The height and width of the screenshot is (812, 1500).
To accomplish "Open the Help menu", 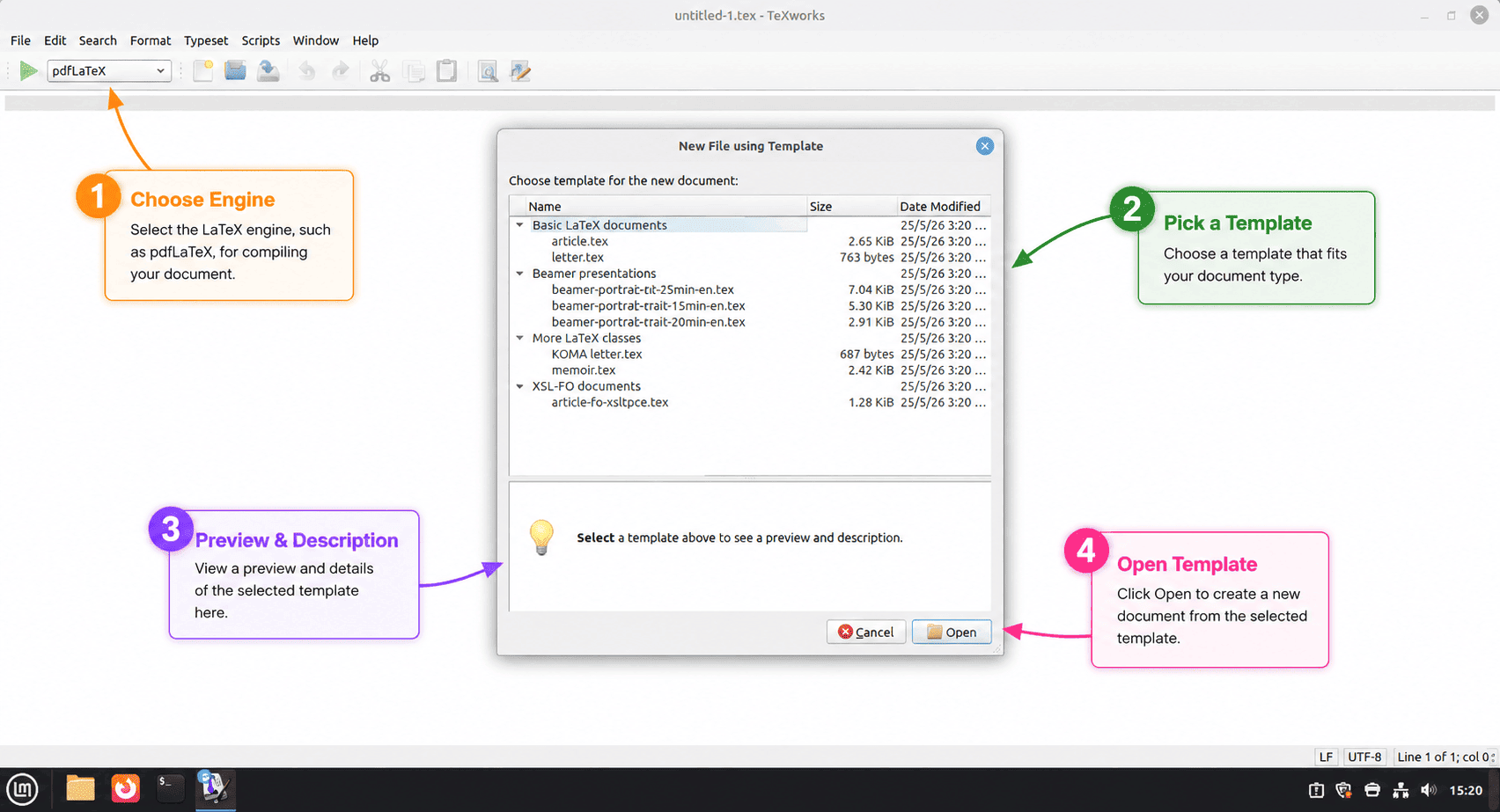I will point(365,40).
